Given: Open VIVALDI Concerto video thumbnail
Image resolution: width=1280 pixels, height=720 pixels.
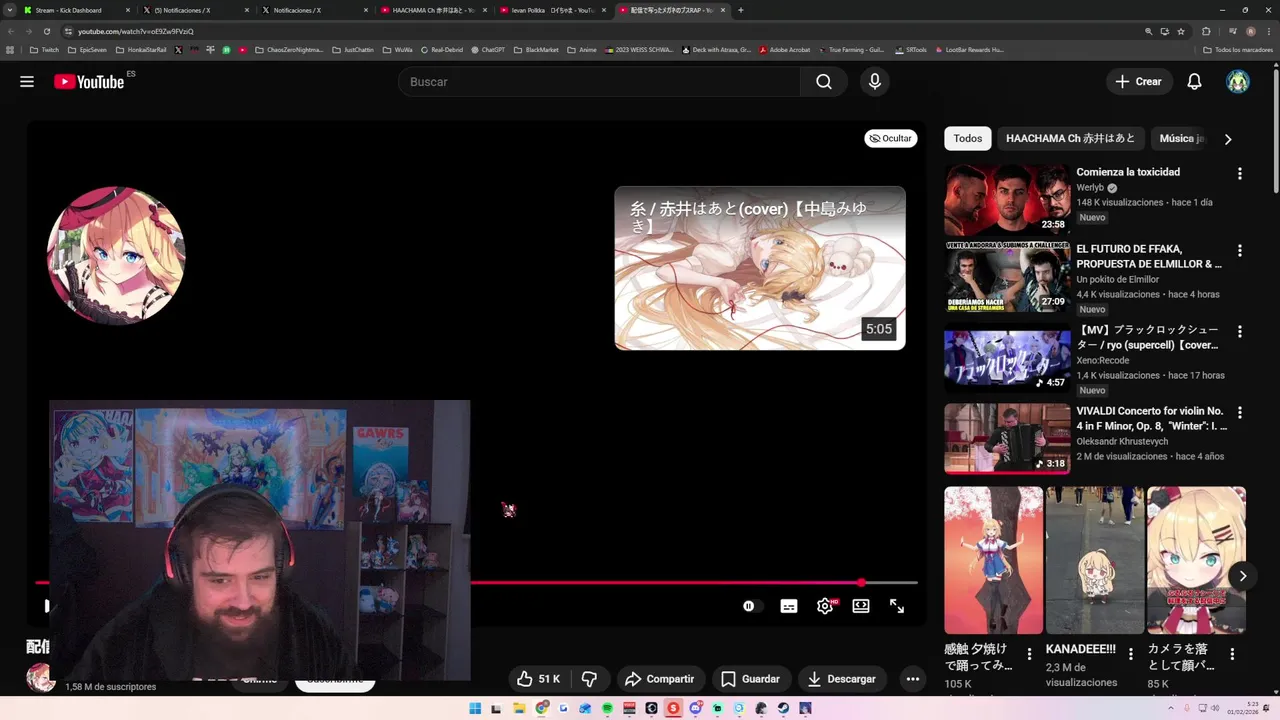Looking at the screenshot, I should pos(1007,438).
